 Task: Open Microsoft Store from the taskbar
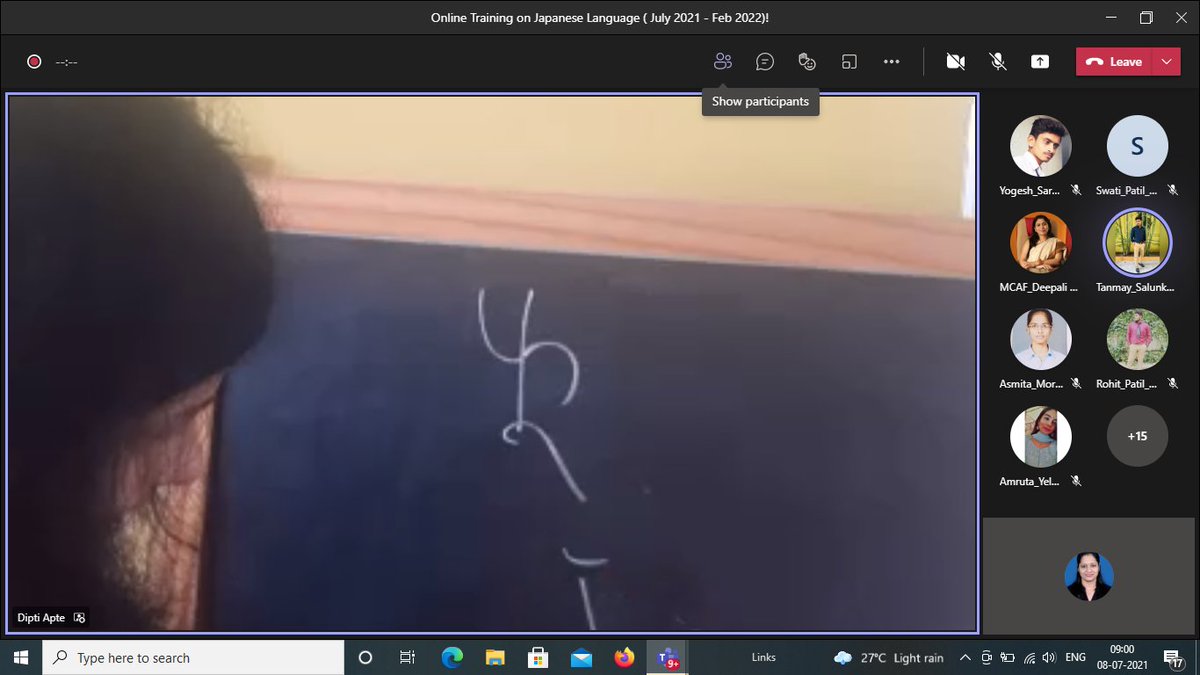tap(538, 657)
